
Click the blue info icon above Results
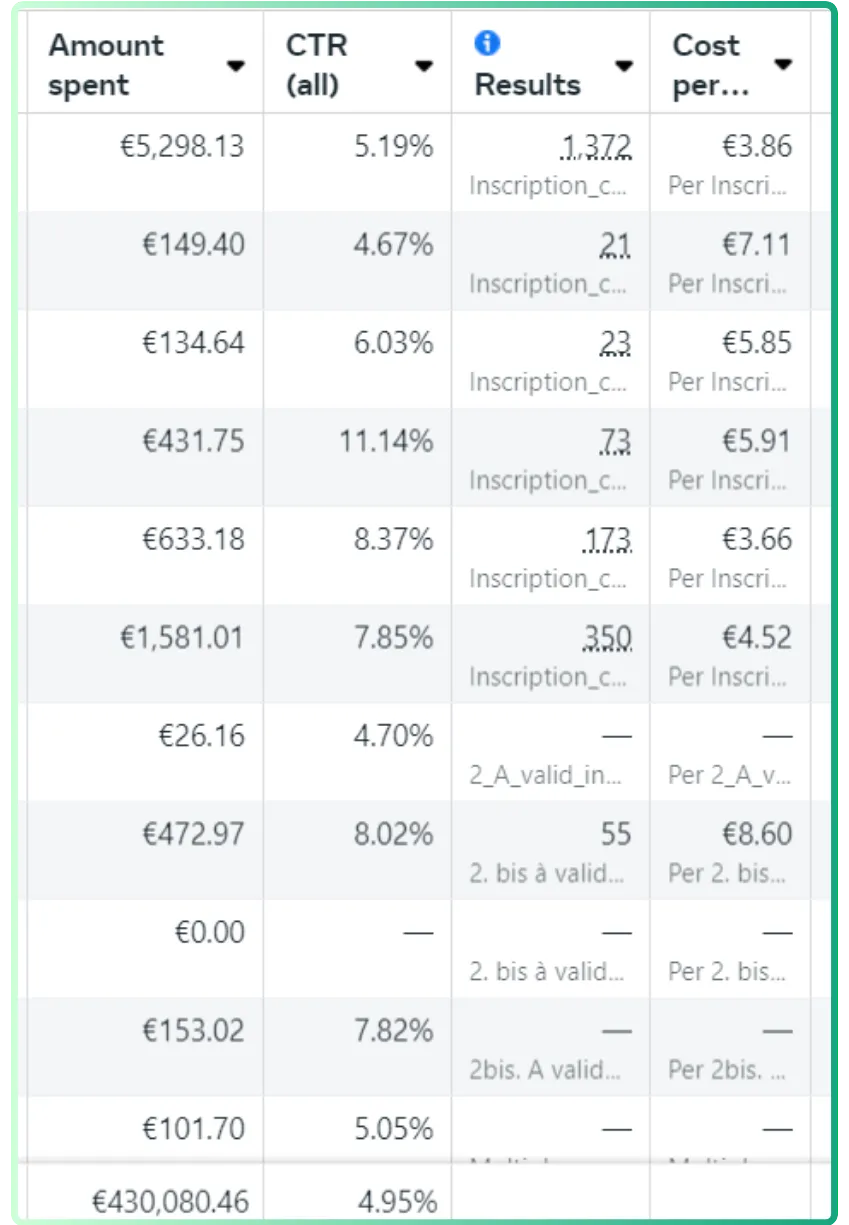(487, 43)
